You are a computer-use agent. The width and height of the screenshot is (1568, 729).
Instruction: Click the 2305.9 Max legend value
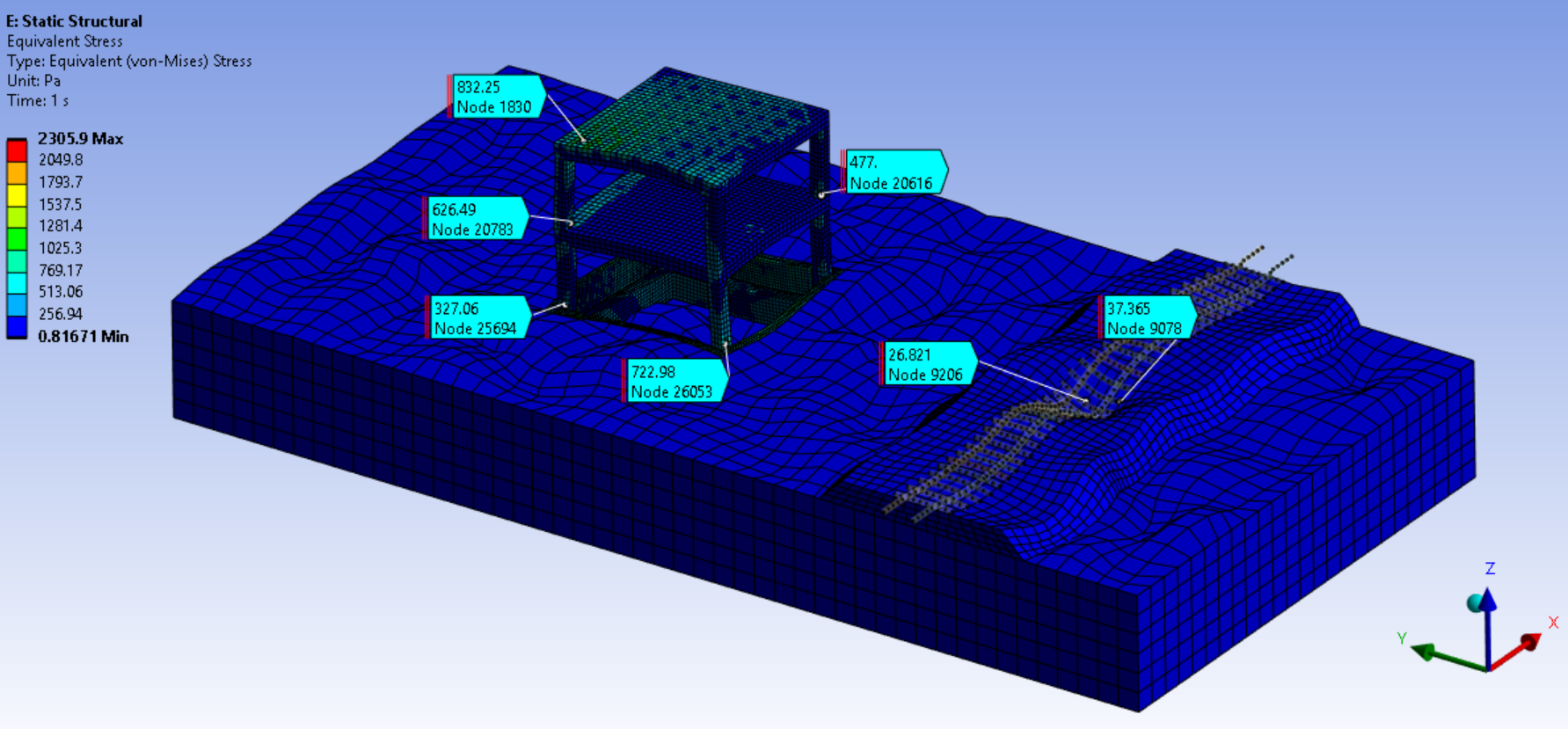pyautogui.click(x=80, y=139)
